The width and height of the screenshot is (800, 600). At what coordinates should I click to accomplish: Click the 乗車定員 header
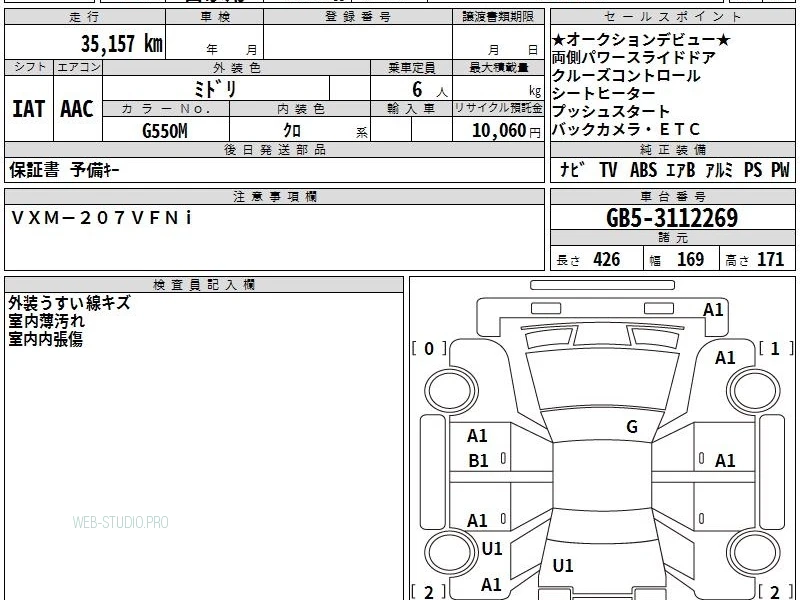[411, 68]
